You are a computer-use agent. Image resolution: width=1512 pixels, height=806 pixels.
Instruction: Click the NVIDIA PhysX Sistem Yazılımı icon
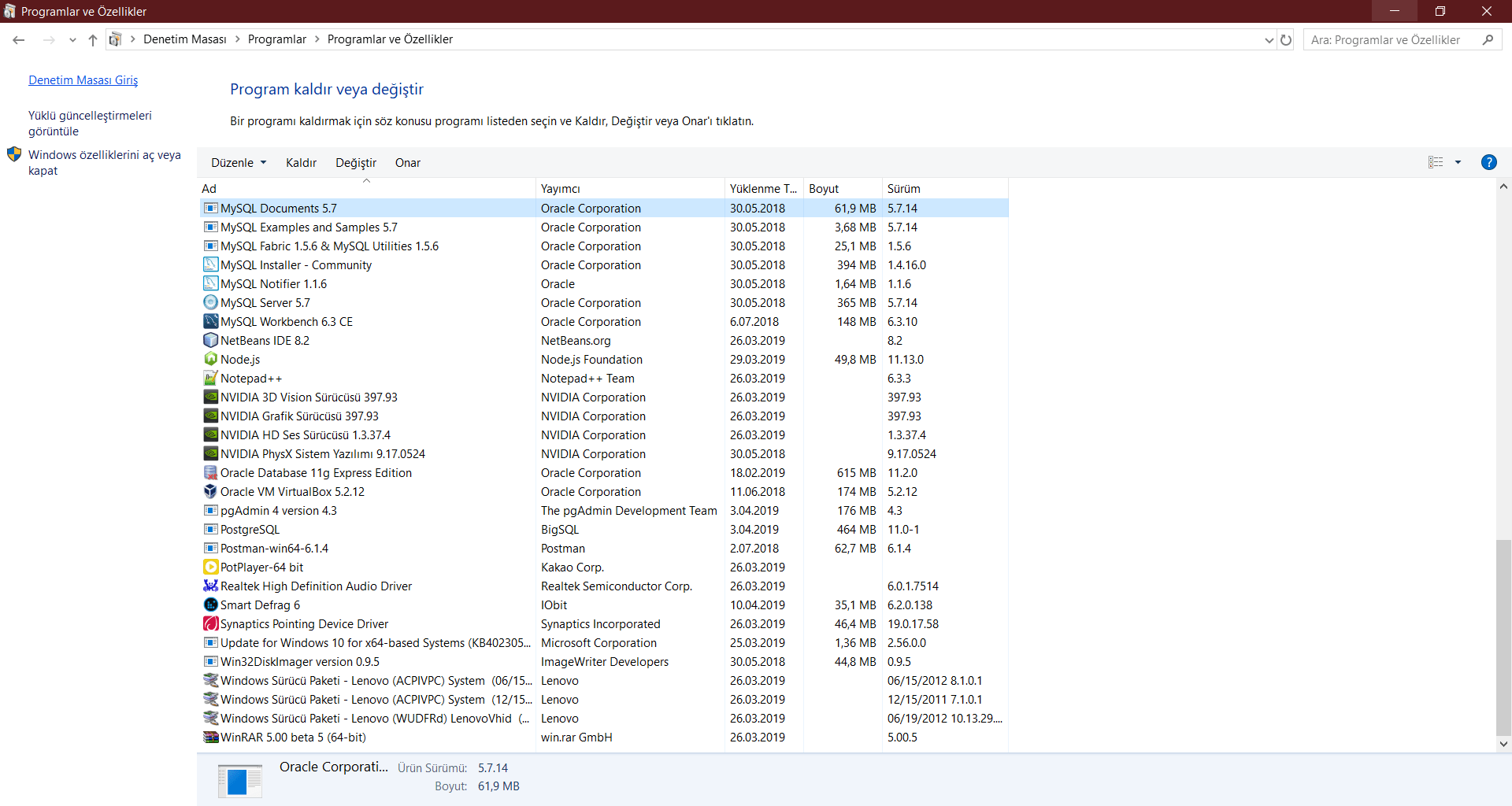coord(210,453)
